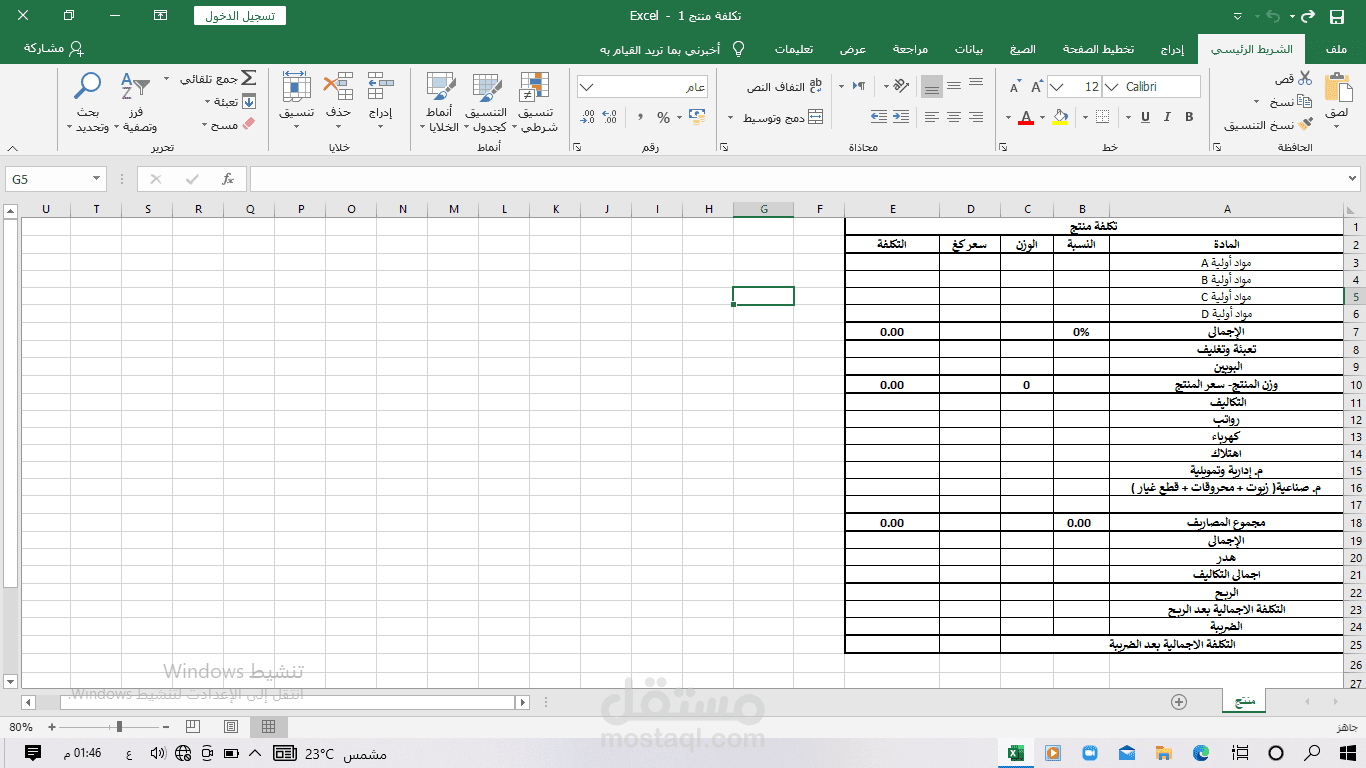Expand the Merge & Center (دمج وتوسيط) arrow
This screenshot has width=1366, height=768.
click(730, 118)
